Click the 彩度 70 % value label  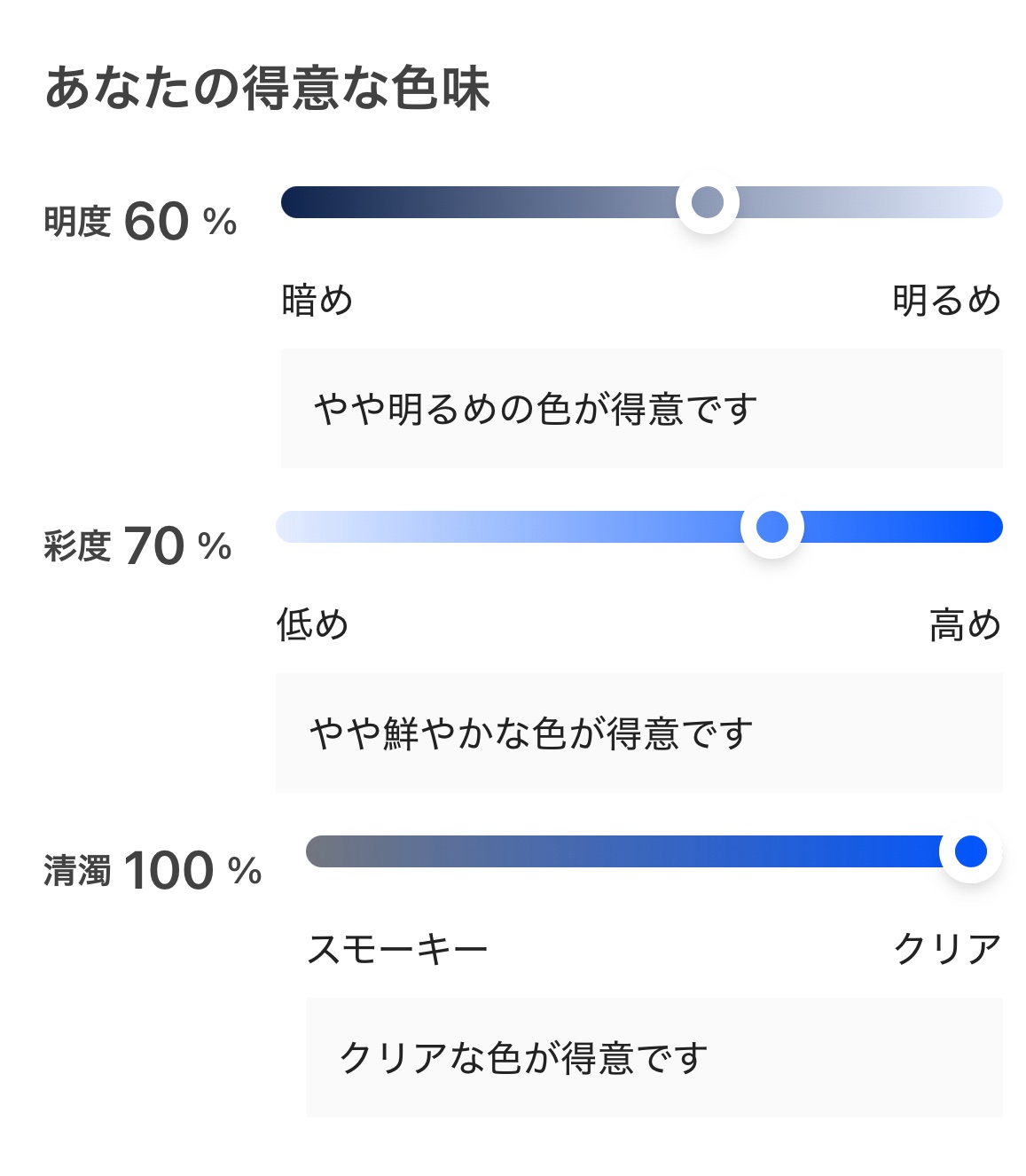click(x=137, y=546)
